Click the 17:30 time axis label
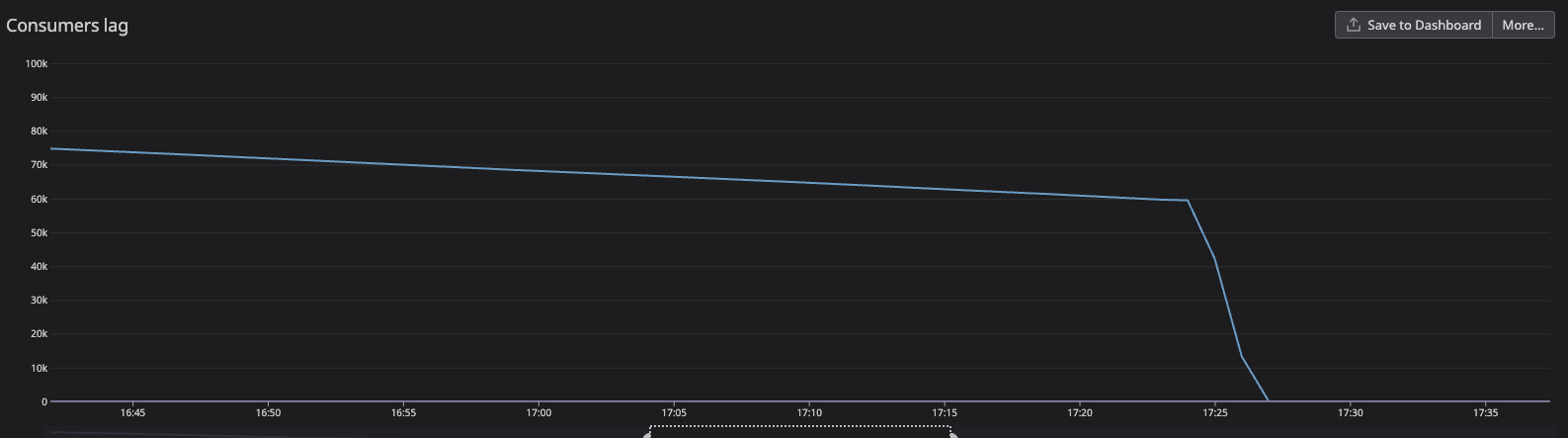 pos(1350,413)
